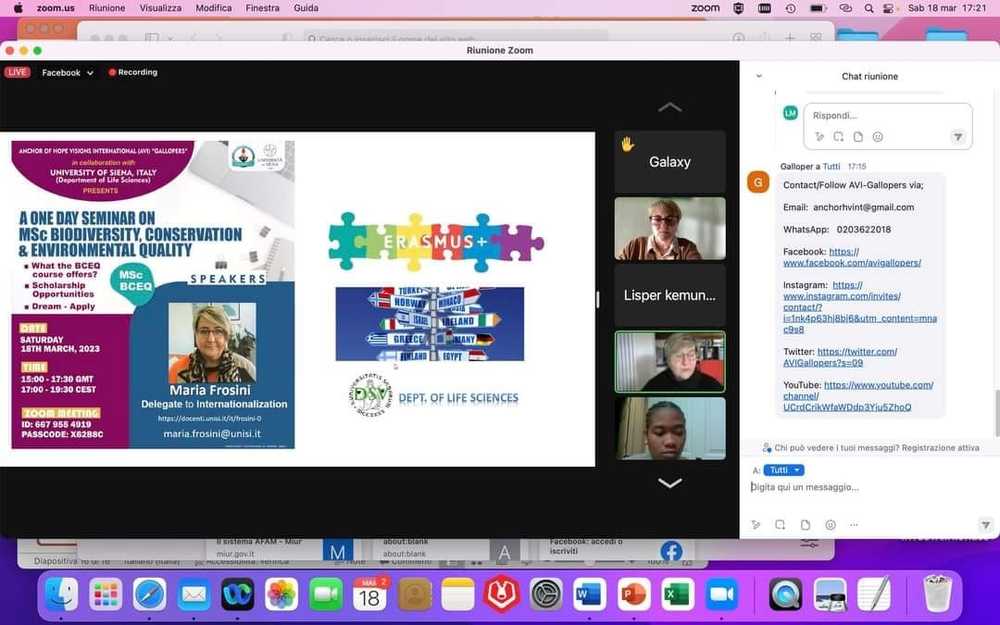This screenshot has width=1000, height=625.
Task: Collapse the participant strip with the up chevron
Action: (670, 107)
